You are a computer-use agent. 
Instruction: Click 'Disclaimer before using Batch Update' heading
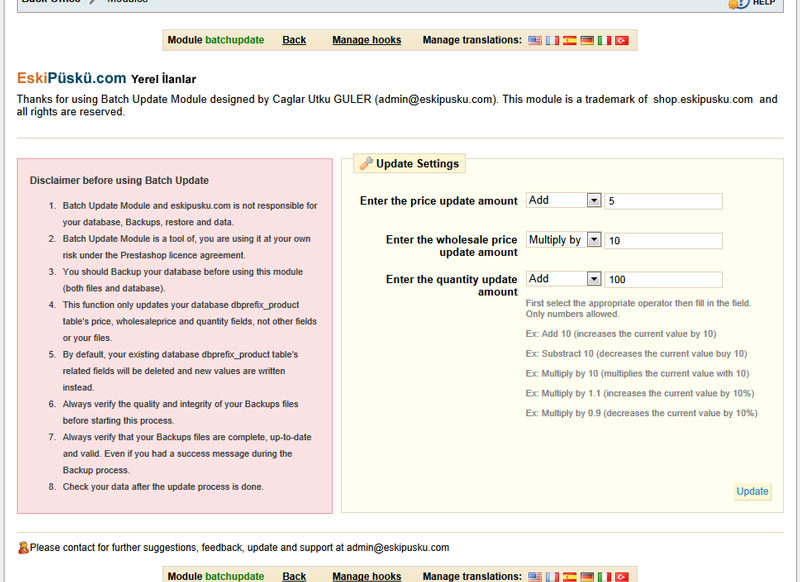point(119,180)
